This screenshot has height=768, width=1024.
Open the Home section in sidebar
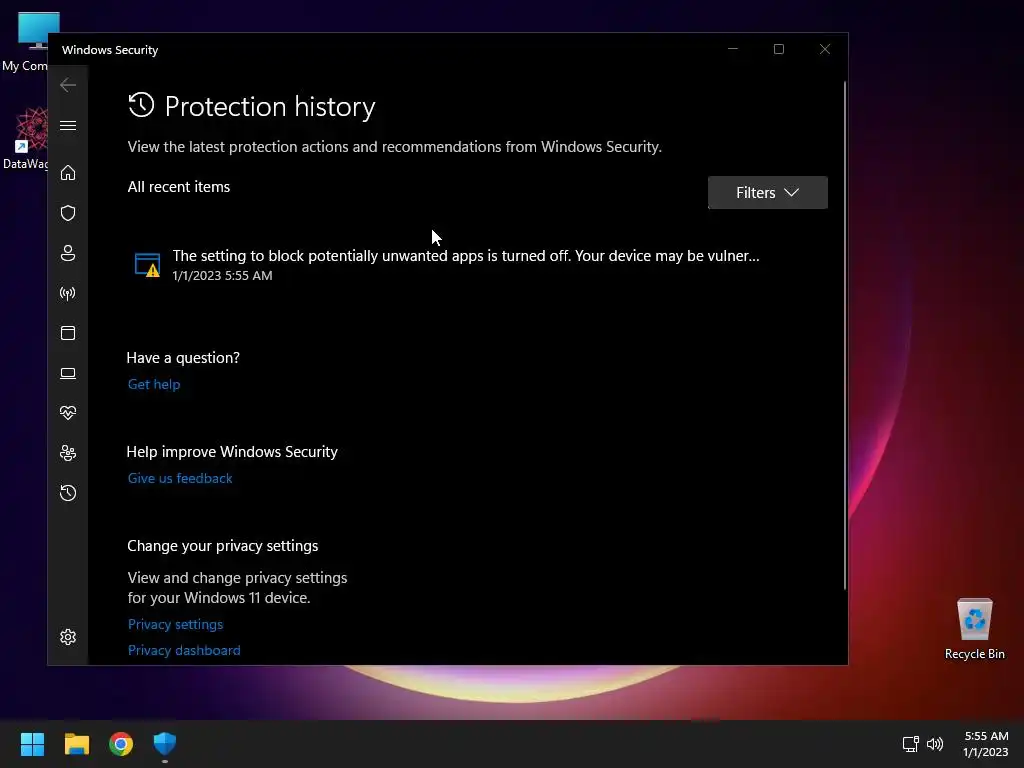(68, 172)
